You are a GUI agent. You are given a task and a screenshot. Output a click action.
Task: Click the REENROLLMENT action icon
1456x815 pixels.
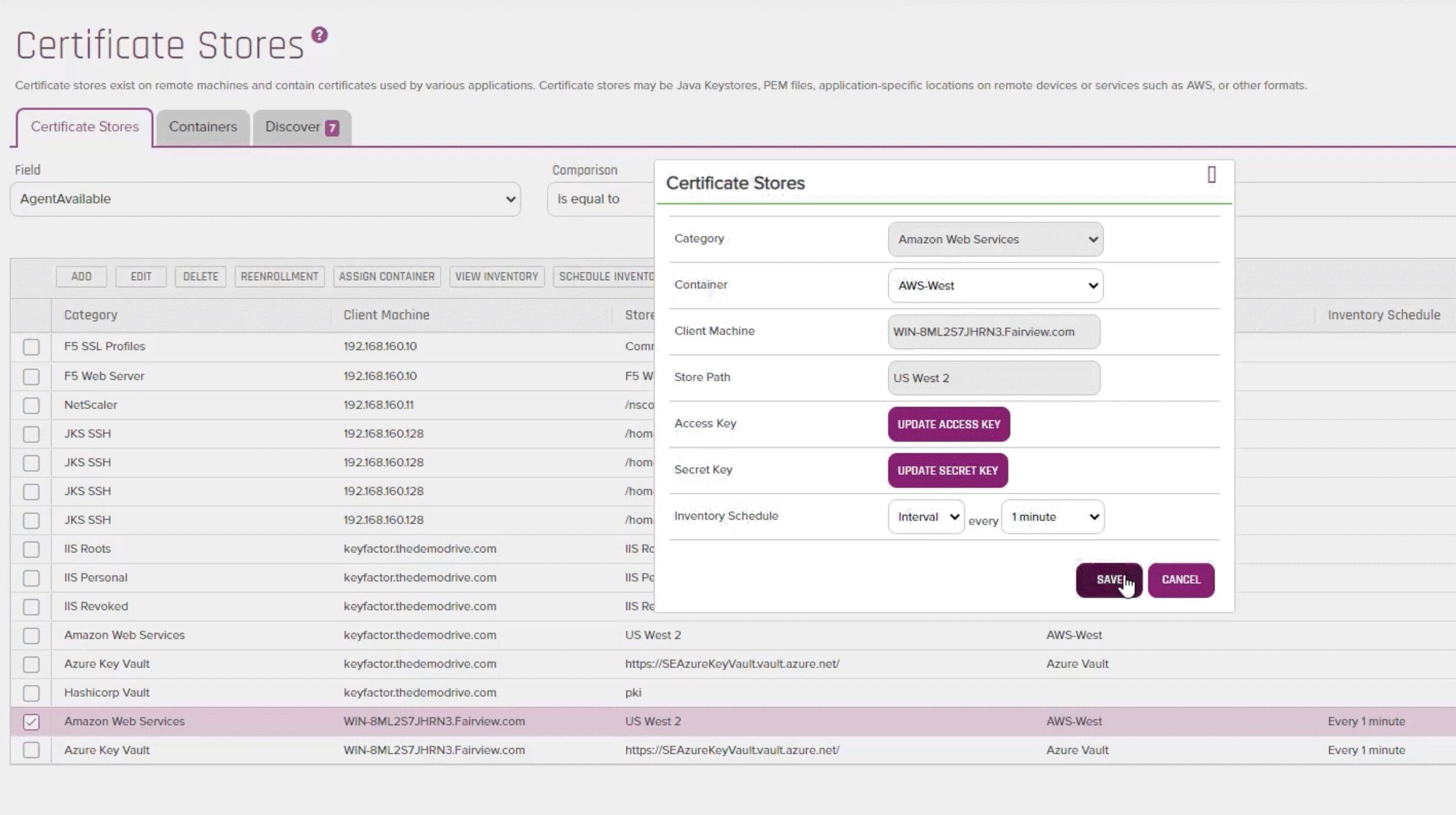(279, 276)
